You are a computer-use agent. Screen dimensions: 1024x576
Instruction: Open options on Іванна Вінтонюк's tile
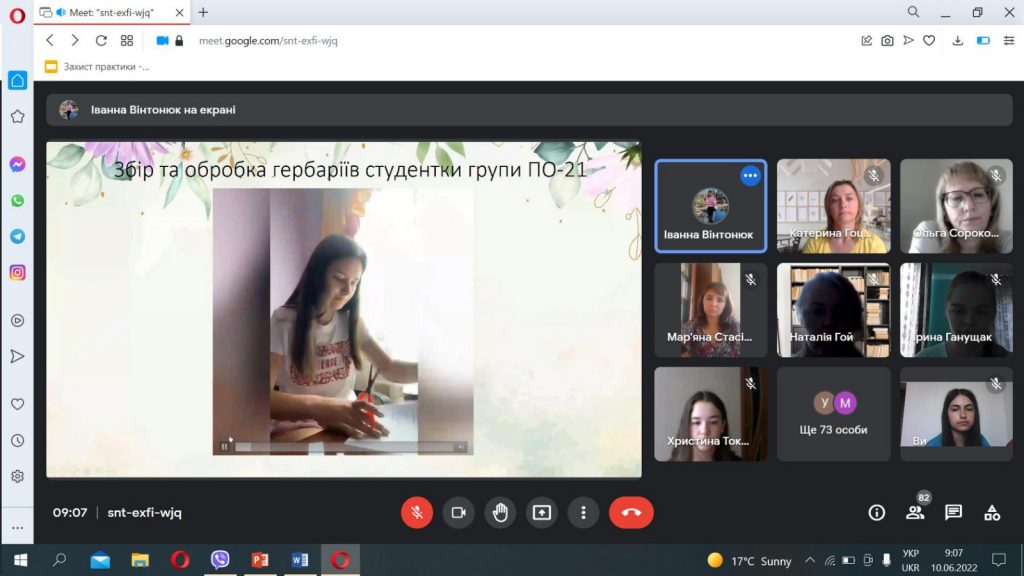tap(750, 176)
